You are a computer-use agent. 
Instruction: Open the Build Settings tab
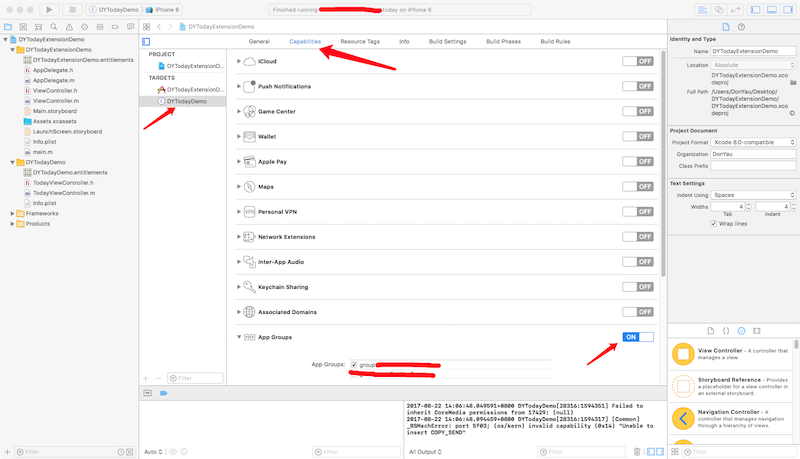447,41
